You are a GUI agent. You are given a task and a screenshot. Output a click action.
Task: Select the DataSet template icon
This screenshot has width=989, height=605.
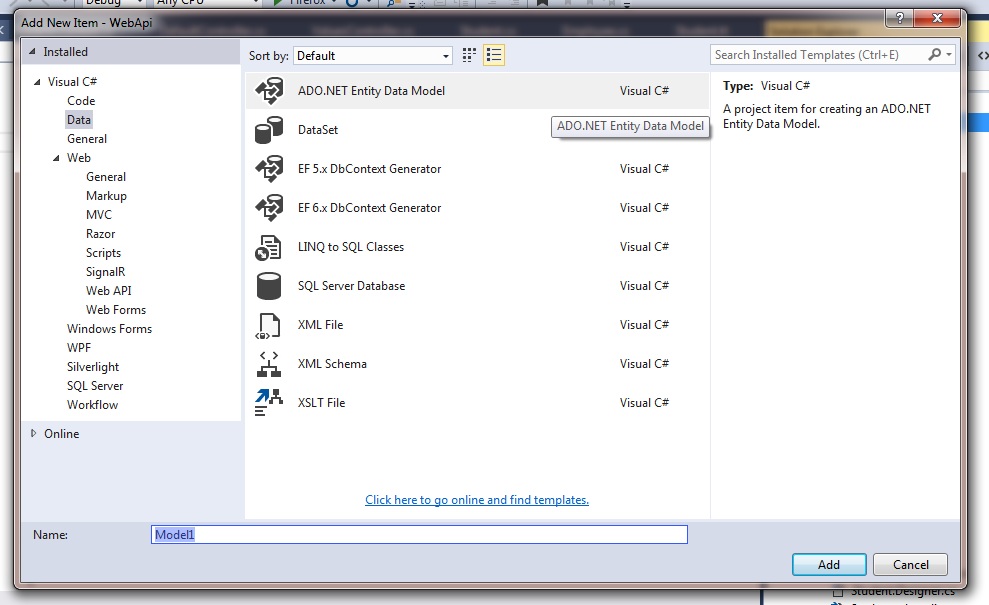pos(269,130)
